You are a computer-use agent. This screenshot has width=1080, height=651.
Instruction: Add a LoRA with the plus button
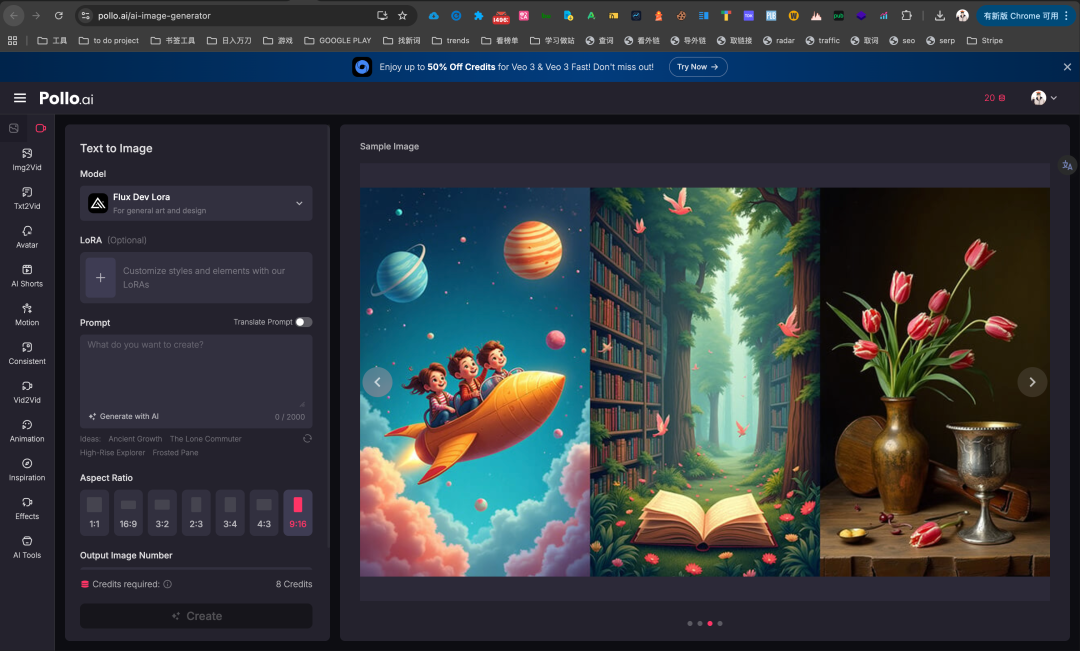[101, 278]
